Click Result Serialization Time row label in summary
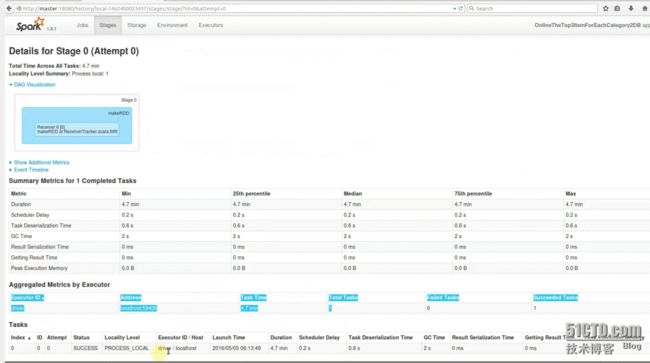The height and width of the screenshot is (363, 650). tap(40, 247)
